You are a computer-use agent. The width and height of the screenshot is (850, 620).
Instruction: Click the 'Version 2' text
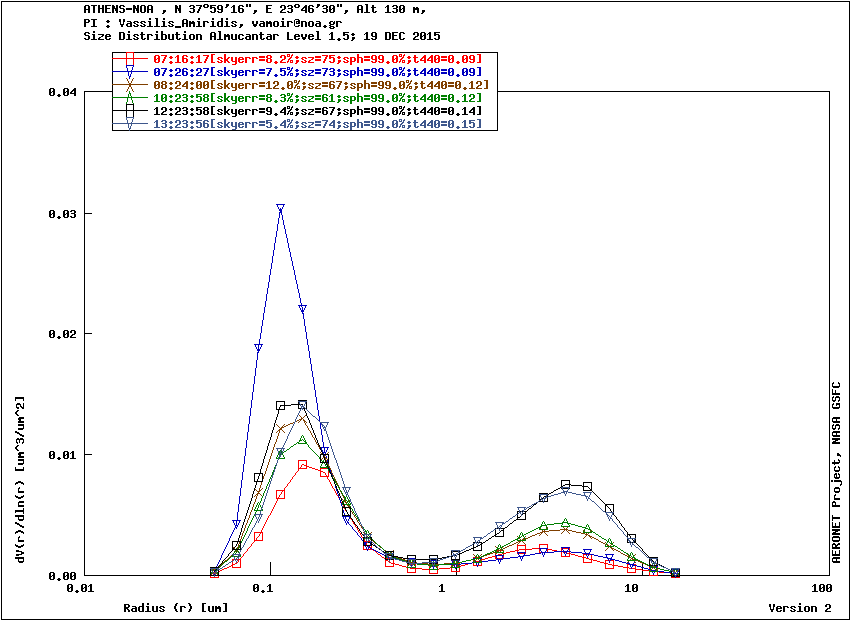(x=800, y=608)
